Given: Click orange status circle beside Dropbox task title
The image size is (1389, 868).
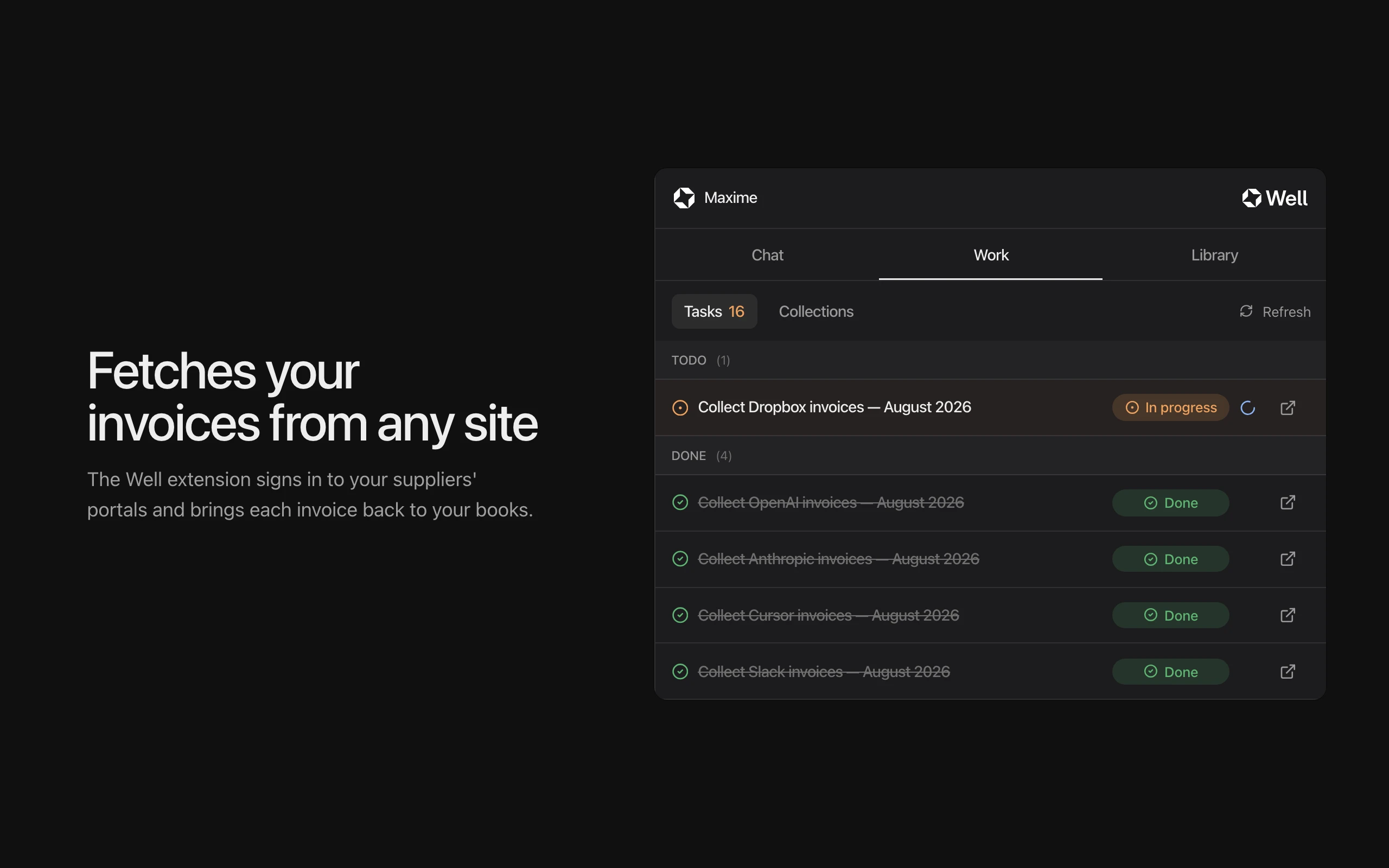Looking at the screenshot, I should pyautogui.click(x=680, y=407).
